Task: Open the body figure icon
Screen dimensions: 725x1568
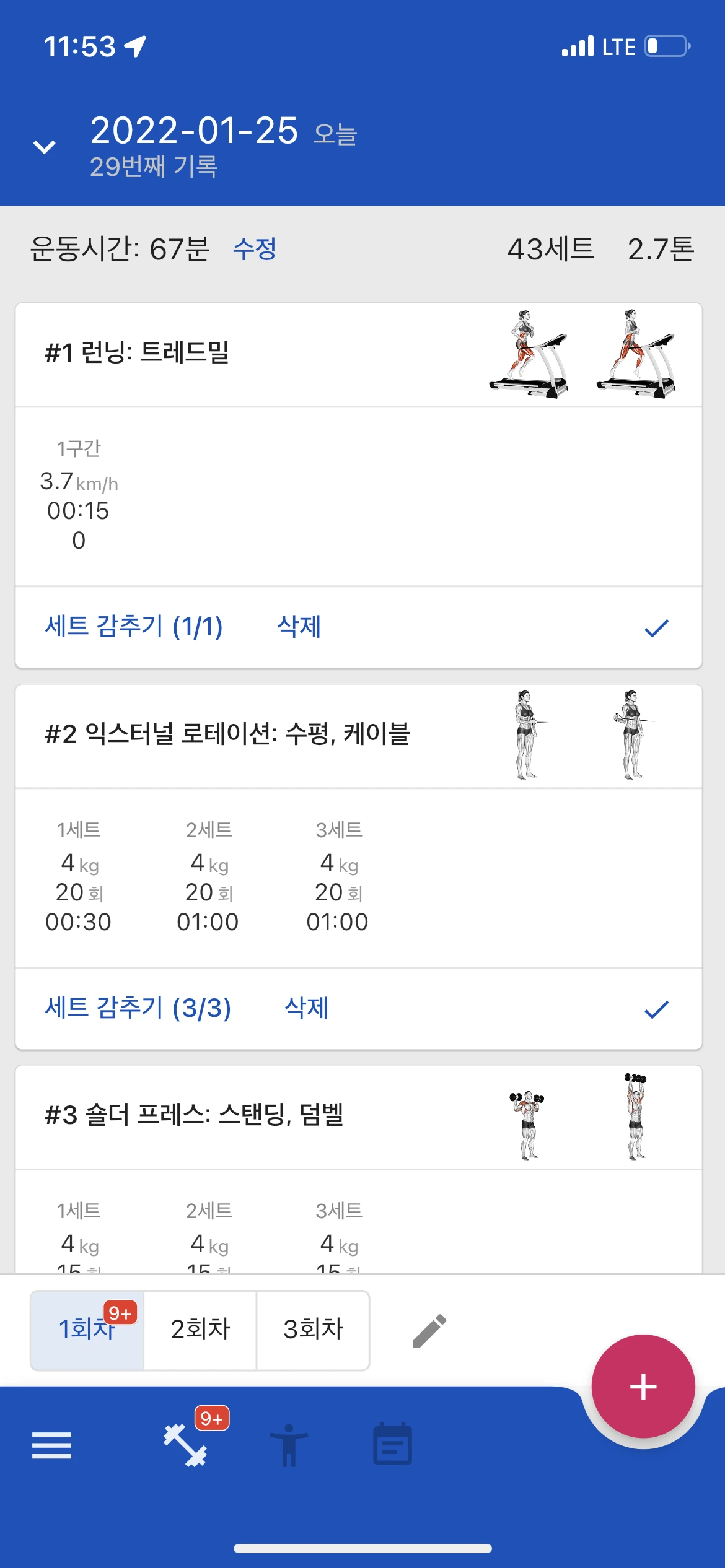Action: click(x=289, y=1445)
